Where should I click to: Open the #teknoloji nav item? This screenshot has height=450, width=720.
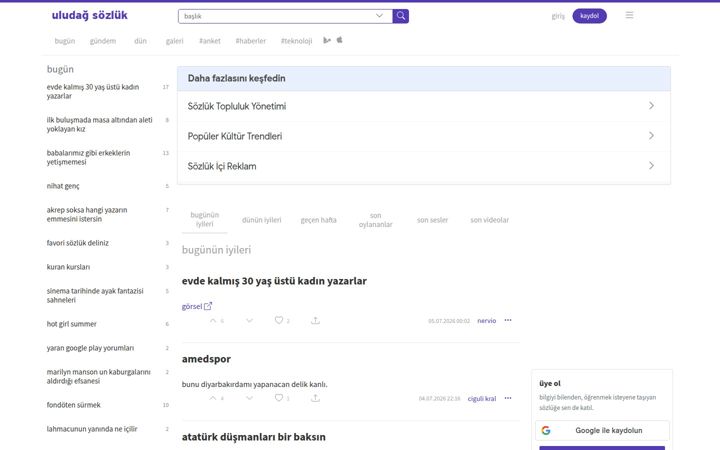coord(297,41)
